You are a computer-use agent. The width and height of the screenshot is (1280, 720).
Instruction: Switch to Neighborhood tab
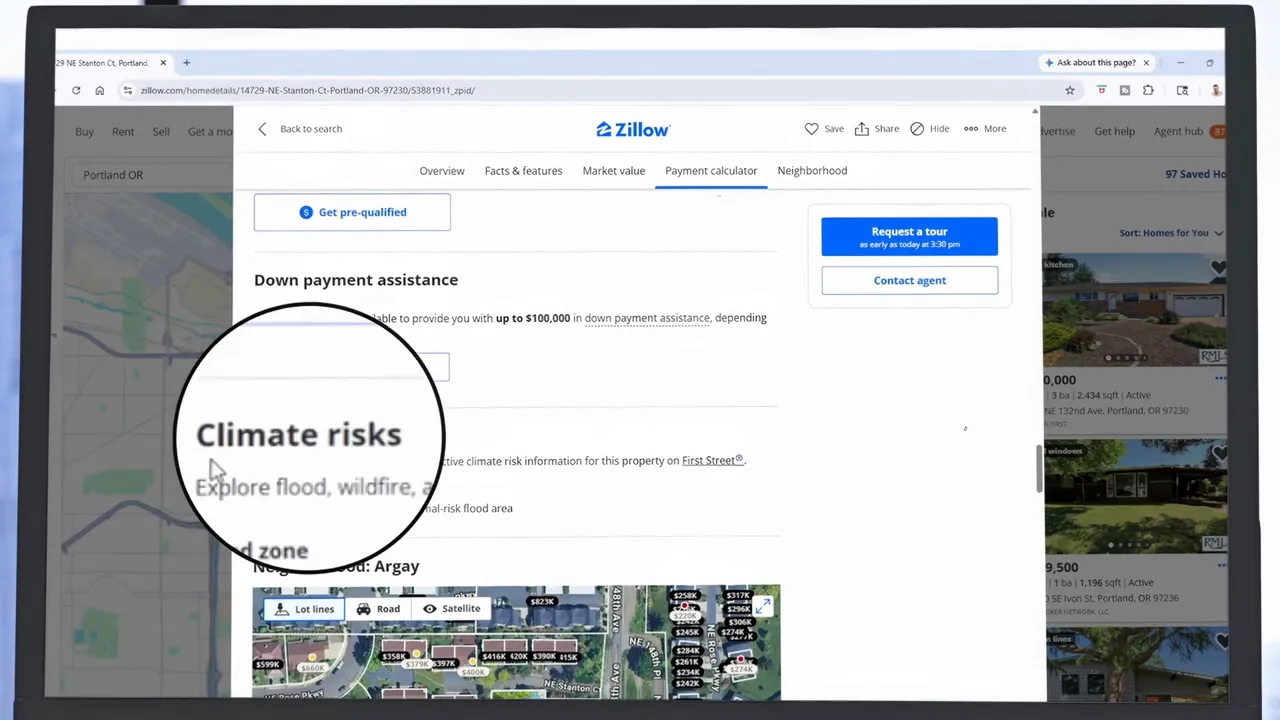point(812,171)
